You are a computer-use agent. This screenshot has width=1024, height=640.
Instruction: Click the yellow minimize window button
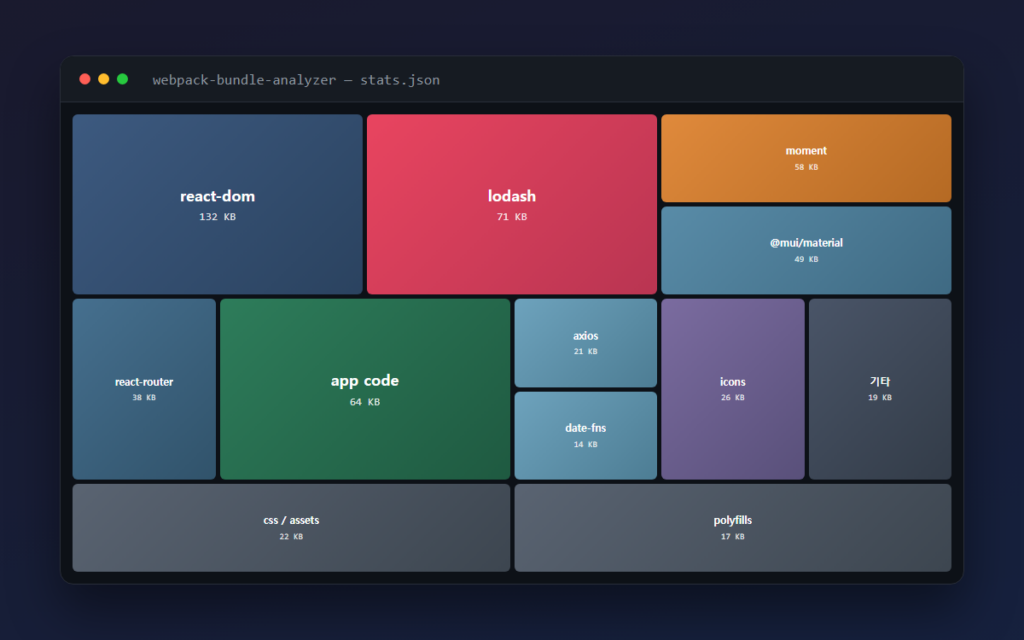tap(103, 79)
